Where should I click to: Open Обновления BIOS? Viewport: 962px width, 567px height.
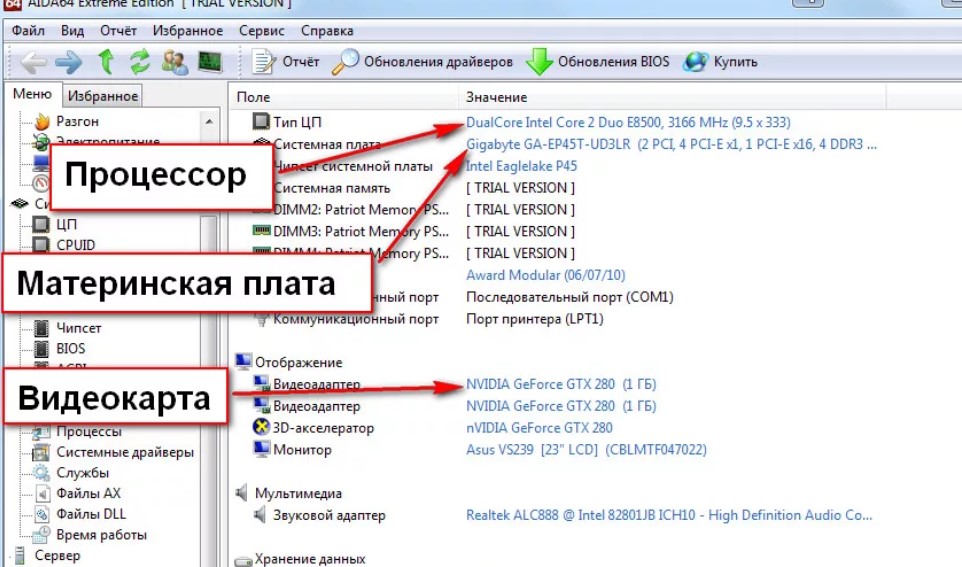click(x=598, y=62)
